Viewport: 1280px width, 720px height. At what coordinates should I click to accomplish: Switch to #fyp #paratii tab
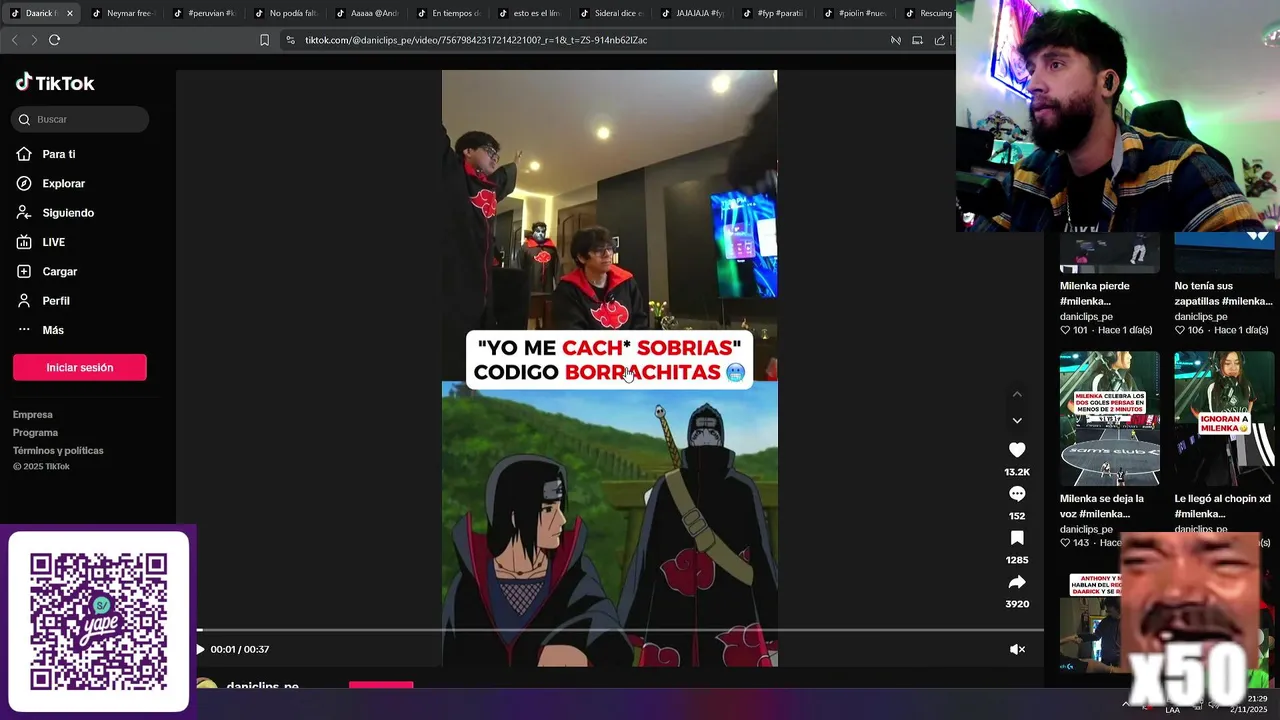(774, 14)
